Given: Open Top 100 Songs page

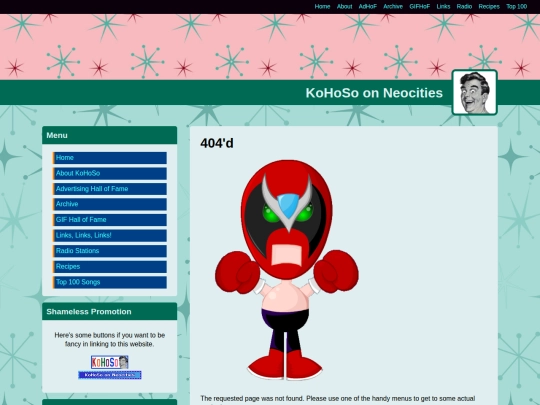Looking at the screenshot, I should click(110, 282).
